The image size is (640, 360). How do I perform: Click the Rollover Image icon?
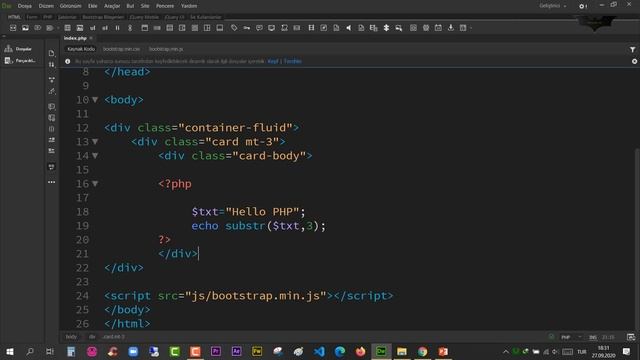[x=399, y=28]
